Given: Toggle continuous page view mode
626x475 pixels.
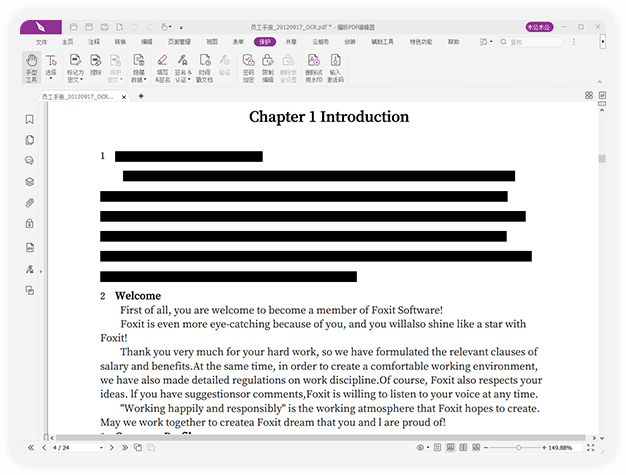Looking at the screenshot, I should 450,447.
